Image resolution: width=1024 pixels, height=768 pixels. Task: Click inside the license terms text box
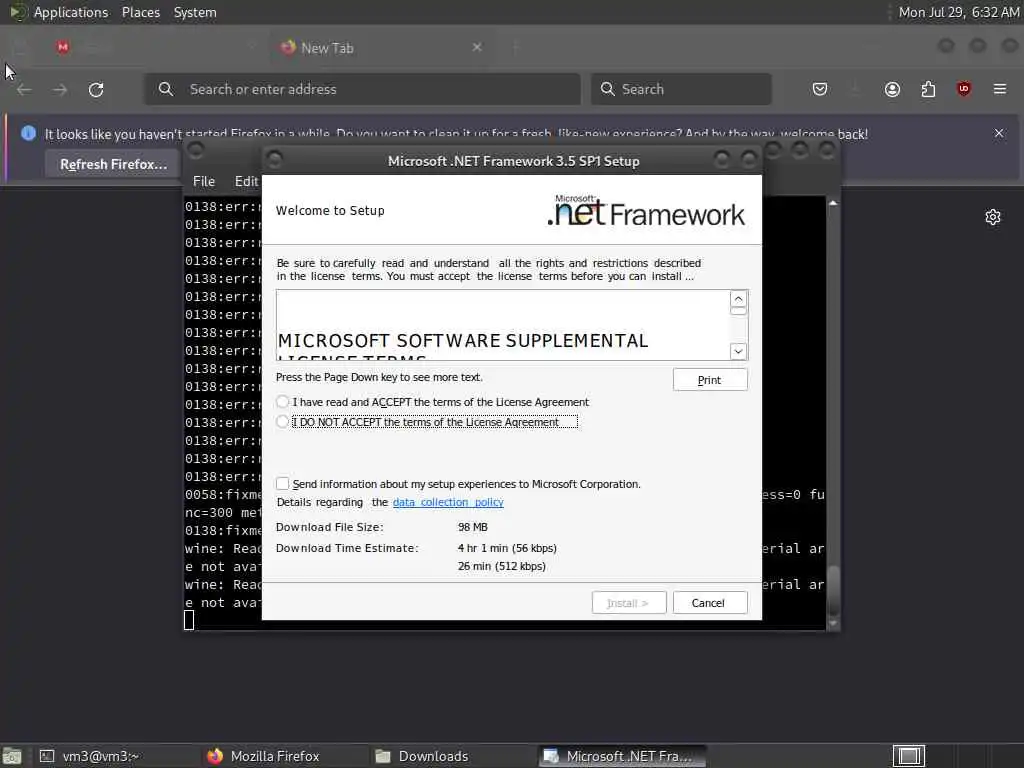pyautogui.click(x=503, y=325)
